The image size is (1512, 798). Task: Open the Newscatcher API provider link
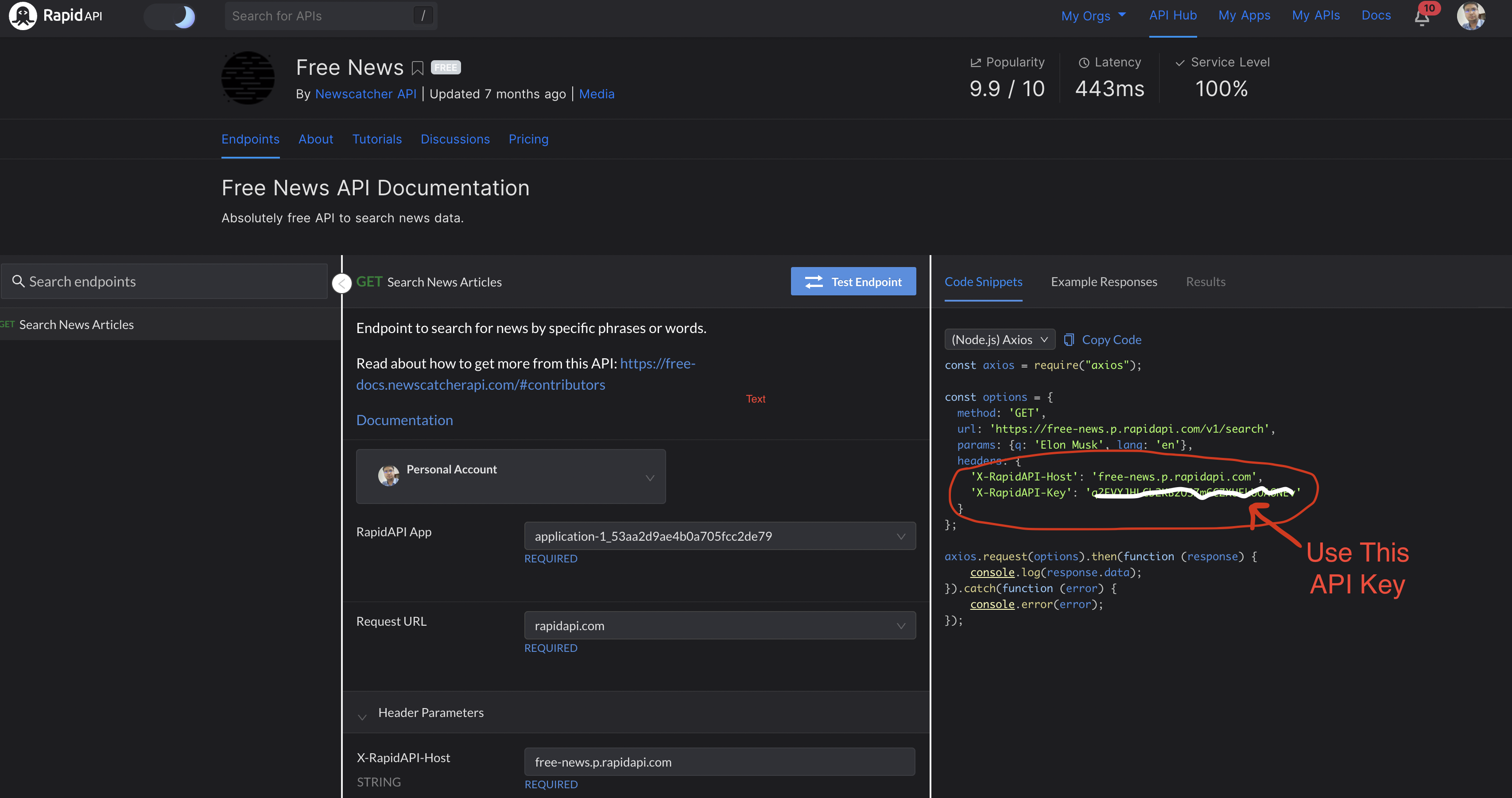coord(365,94)
